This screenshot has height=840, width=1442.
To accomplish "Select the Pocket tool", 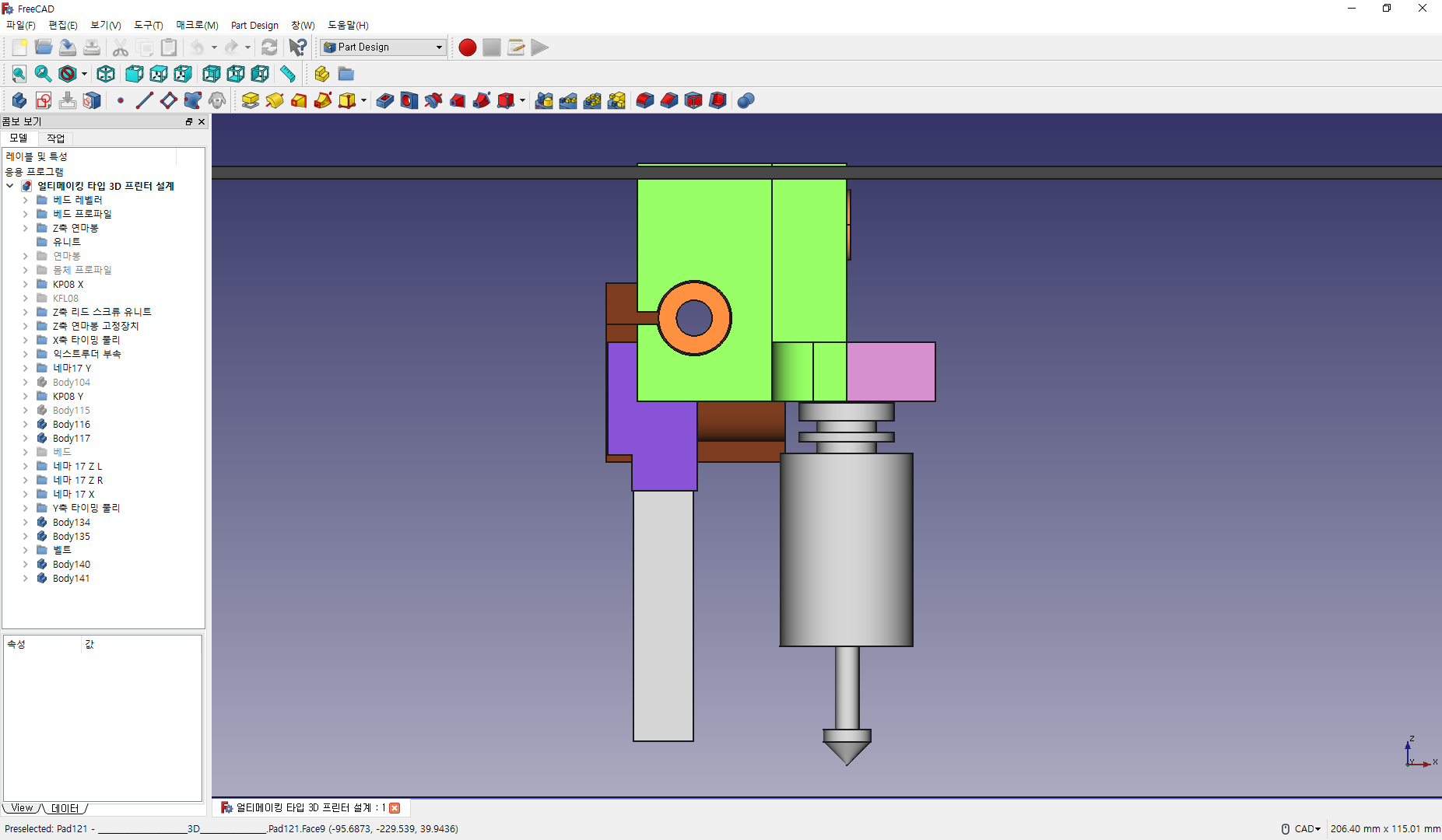I will 384,100.
